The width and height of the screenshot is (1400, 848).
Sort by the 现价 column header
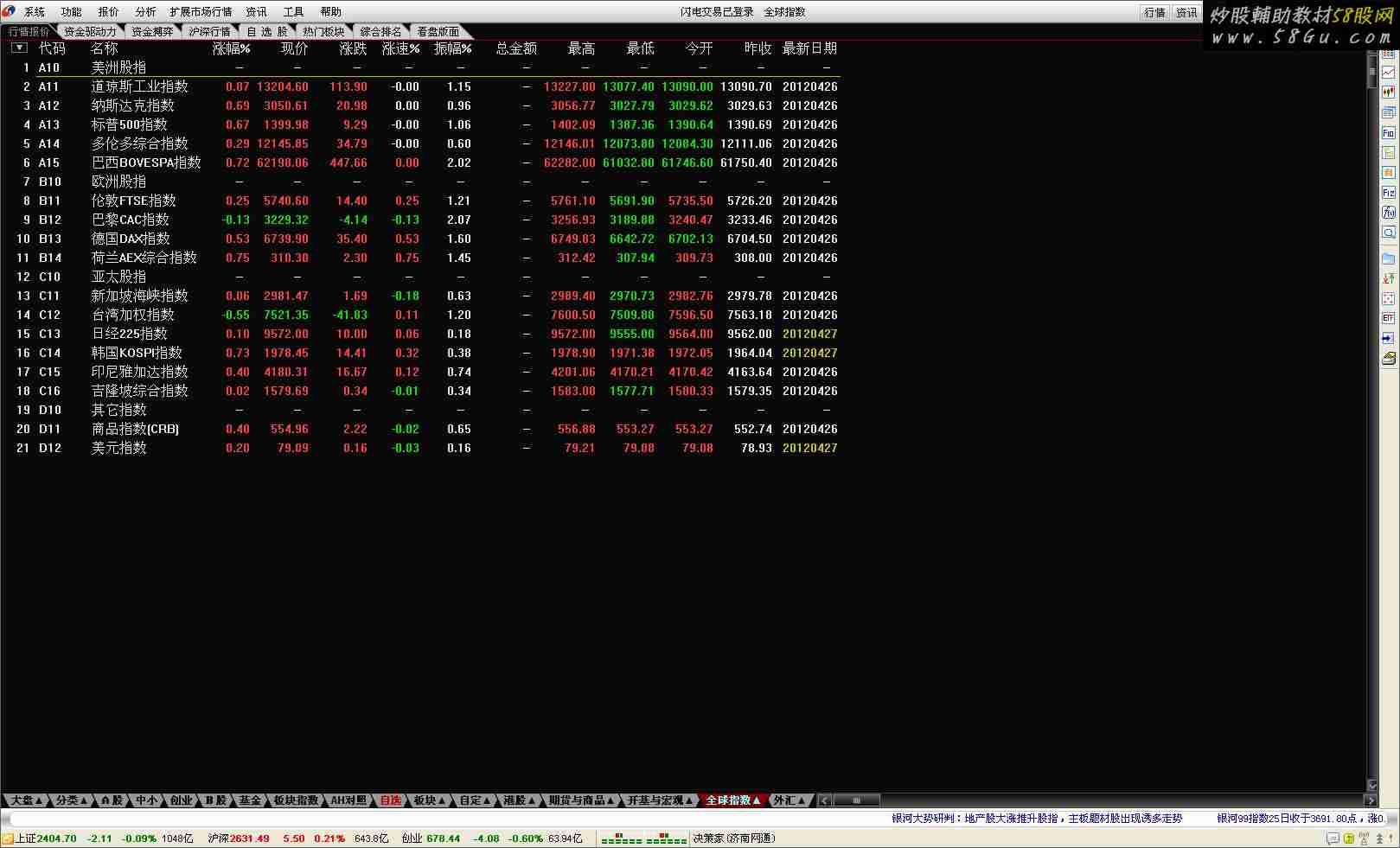click(295, 48)
